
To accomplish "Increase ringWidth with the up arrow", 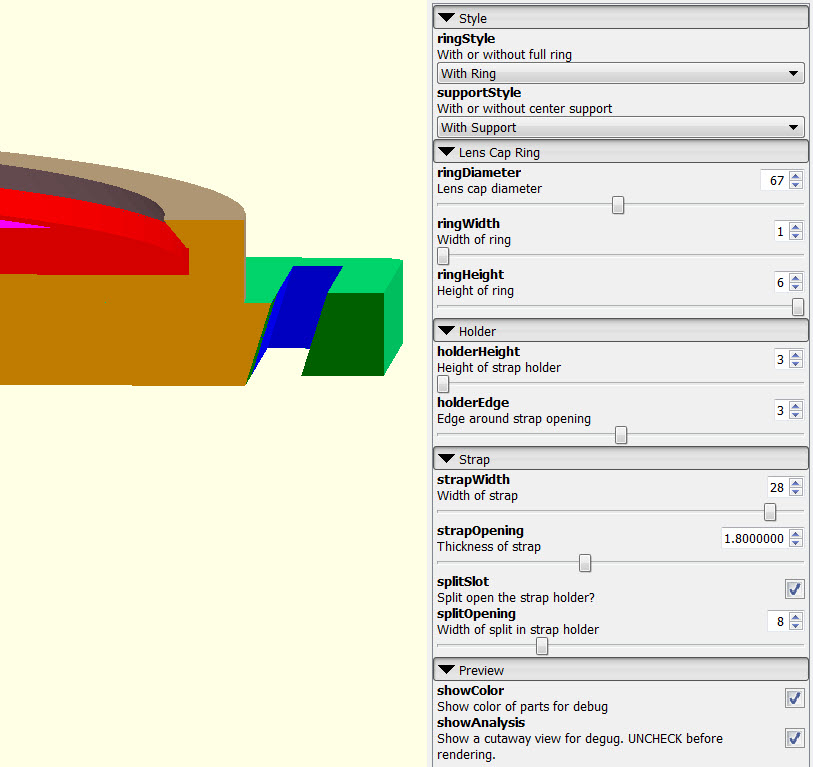I will pos(796,227).
